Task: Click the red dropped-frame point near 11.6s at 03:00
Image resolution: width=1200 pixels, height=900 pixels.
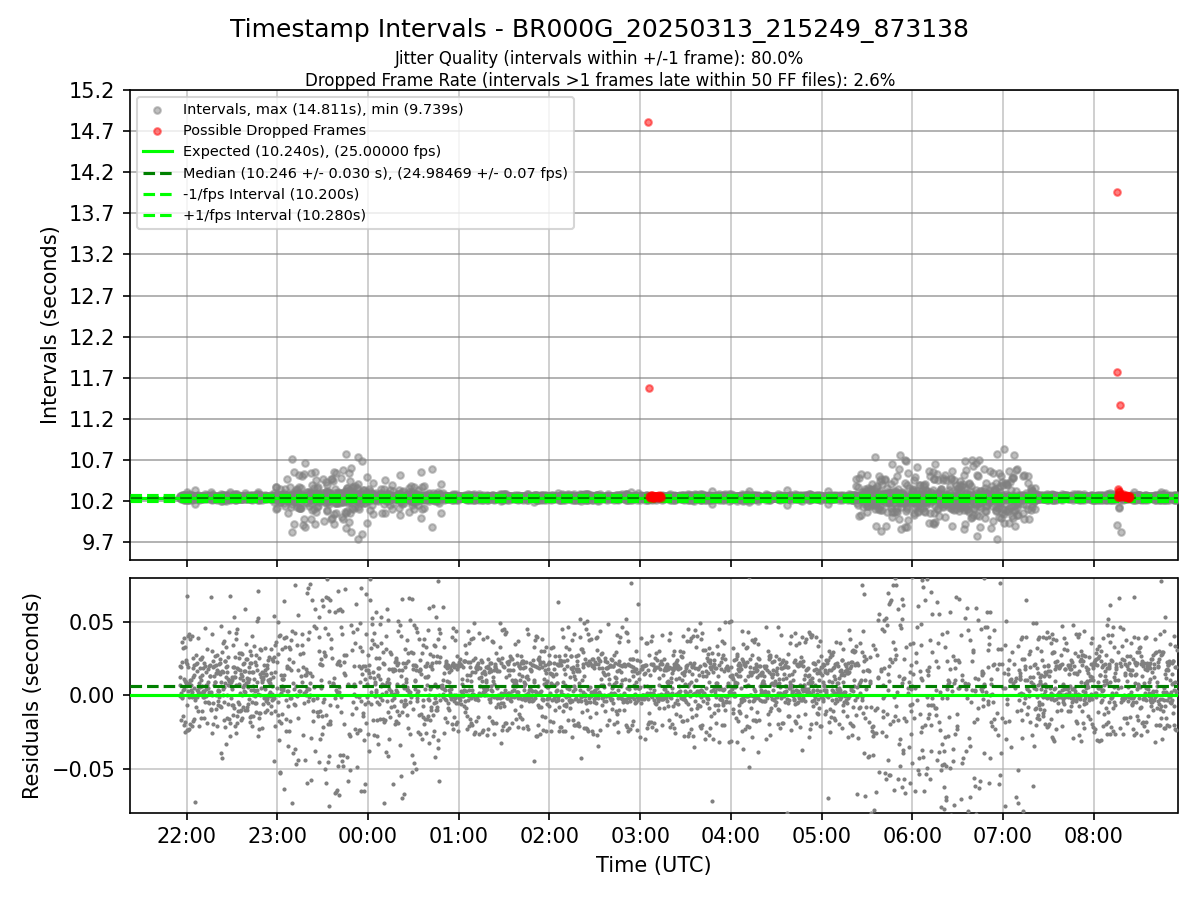Action: [649, 388]
